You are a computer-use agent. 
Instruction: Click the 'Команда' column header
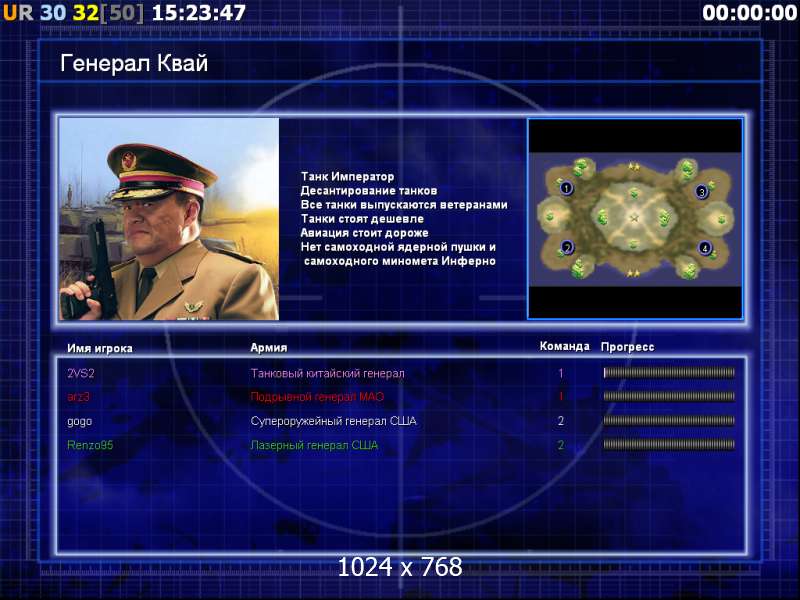tap(565, 346)
